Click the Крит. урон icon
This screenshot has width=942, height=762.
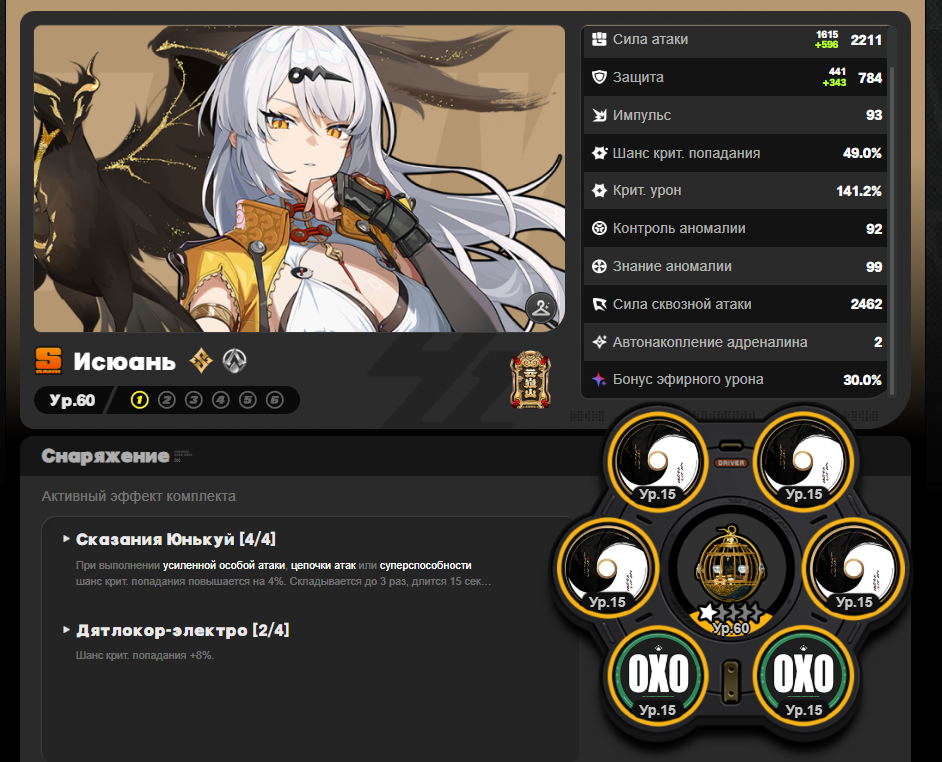(599, 190)
